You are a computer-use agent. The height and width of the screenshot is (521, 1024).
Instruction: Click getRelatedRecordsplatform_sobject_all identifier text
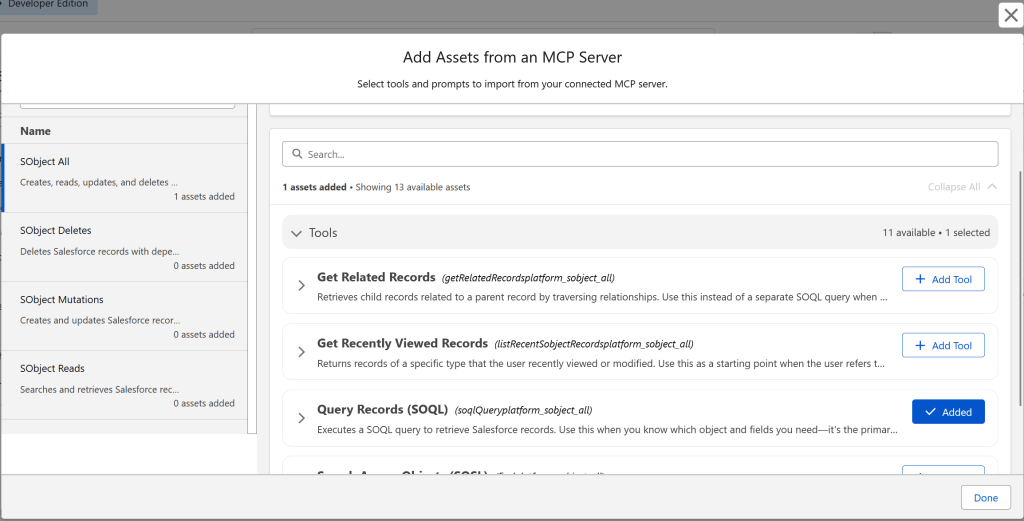pos(528,278)
